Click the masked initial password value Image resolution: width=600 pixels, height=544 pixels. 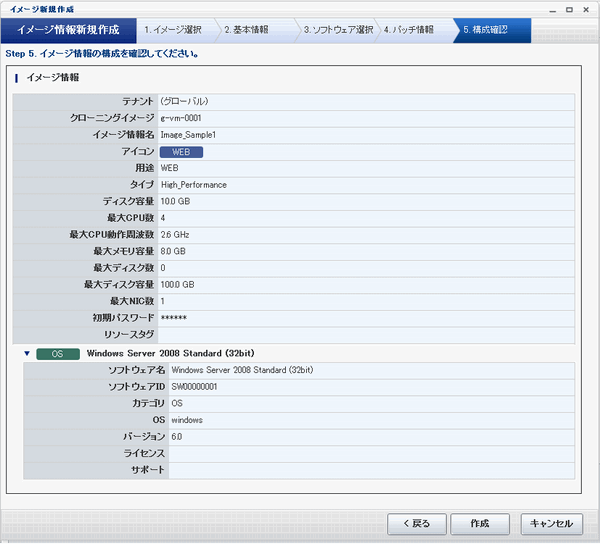tap(174, 318)
